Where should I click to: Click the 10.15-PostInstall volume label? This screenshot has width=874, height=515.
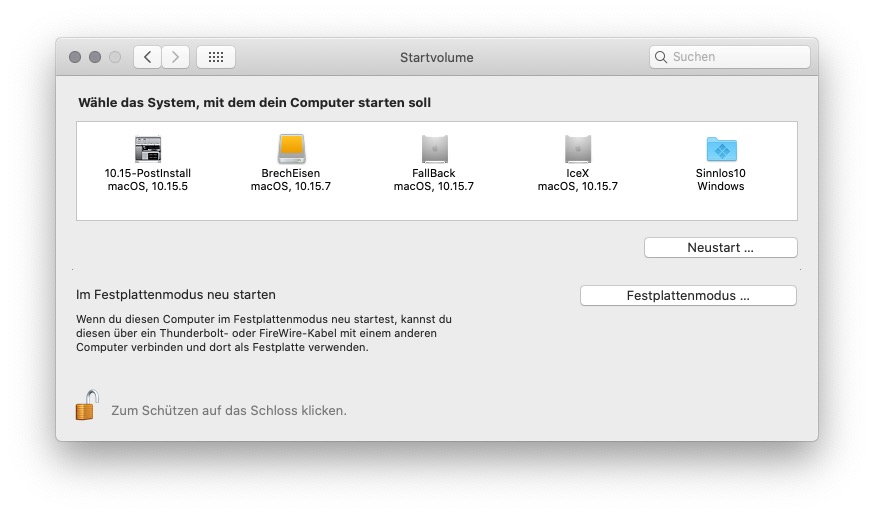pos(148,173)
